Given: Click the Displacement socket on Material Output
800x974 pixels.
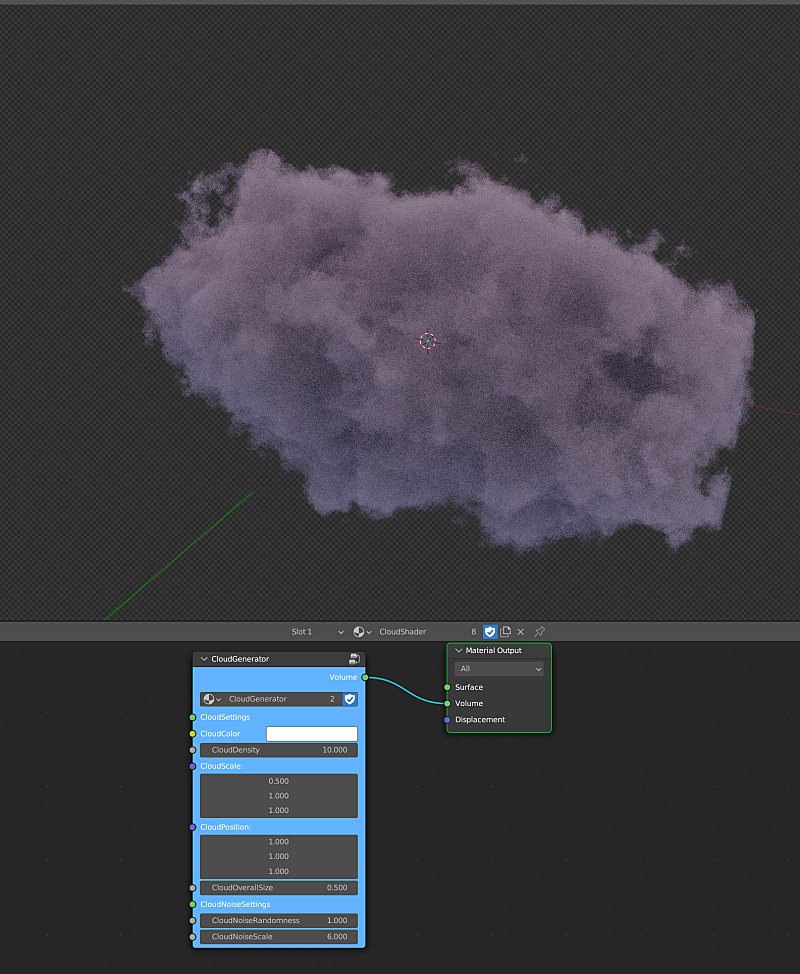Looking at the screenshot, I should 447,719.
